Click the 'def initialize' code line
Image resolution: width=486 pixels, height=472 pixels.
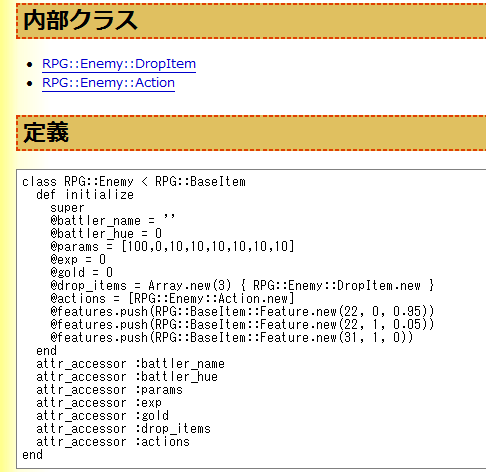85,195
